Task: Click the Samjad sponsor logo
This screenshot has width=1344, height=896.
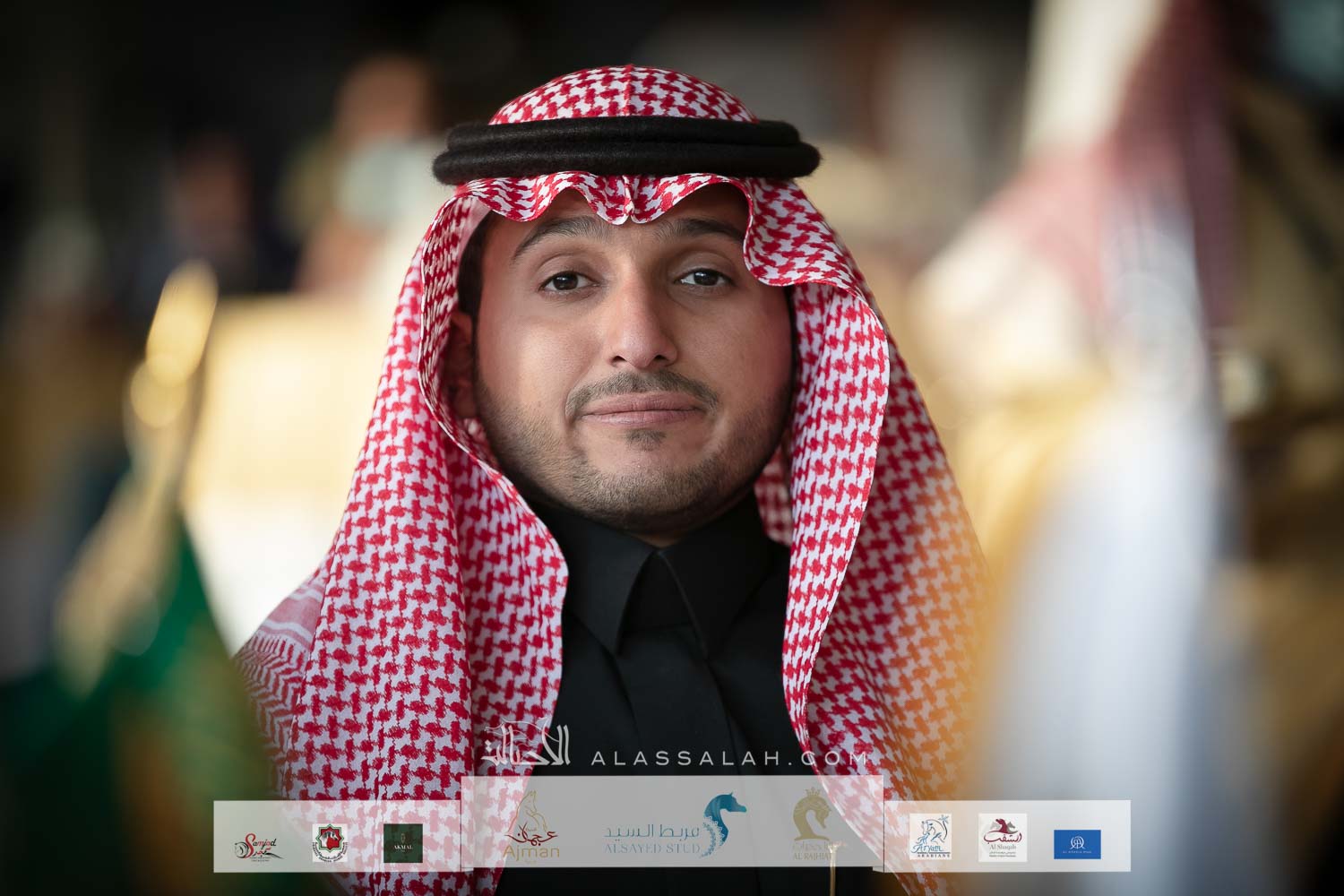Action: click(254, 843)
